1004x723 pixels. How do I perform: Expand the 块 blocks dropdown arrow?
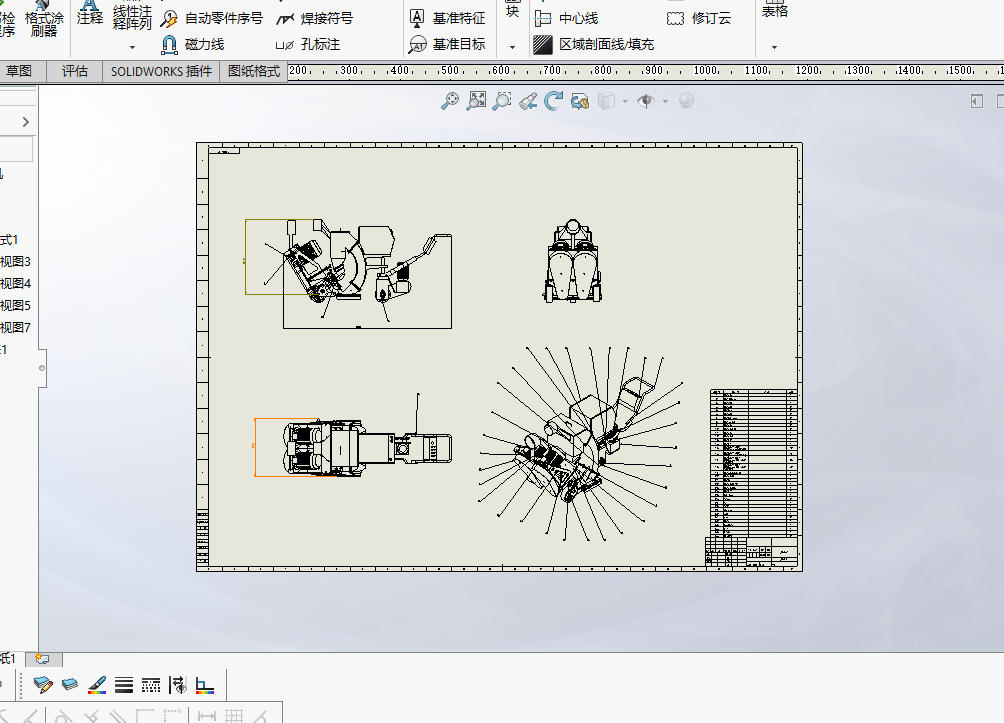[x=512, y=47]
